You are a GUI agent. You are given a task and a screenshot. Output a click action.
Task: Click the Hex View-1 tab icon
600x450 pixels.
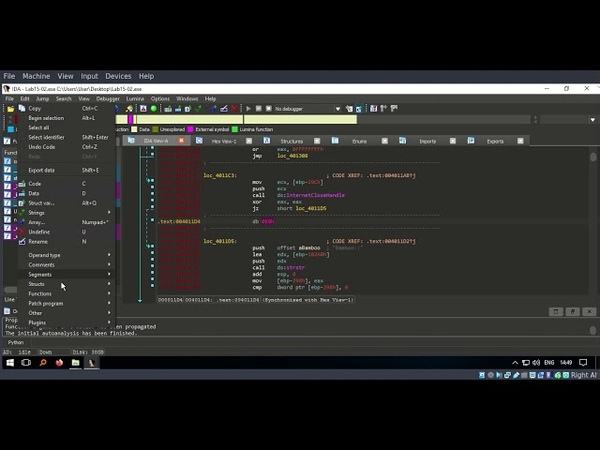point(199,141)
